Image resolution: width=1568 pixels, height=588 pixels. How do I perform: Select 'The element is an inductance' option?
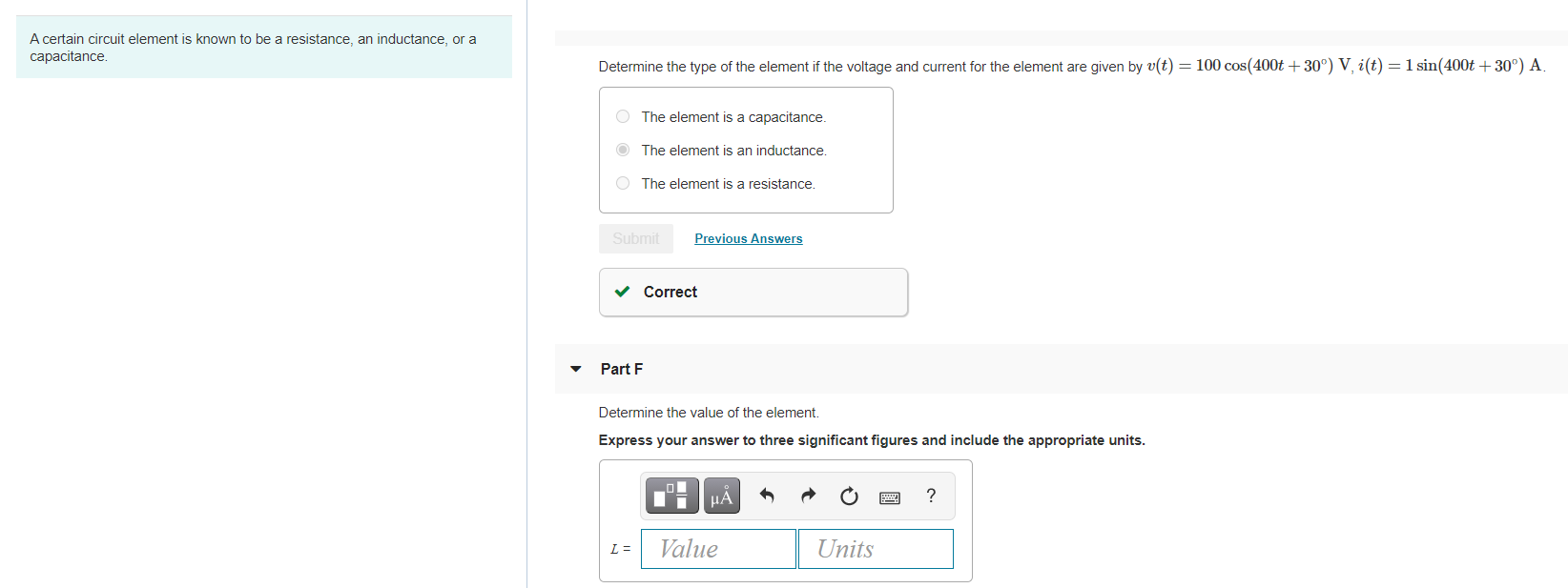(x=622, y=149)
